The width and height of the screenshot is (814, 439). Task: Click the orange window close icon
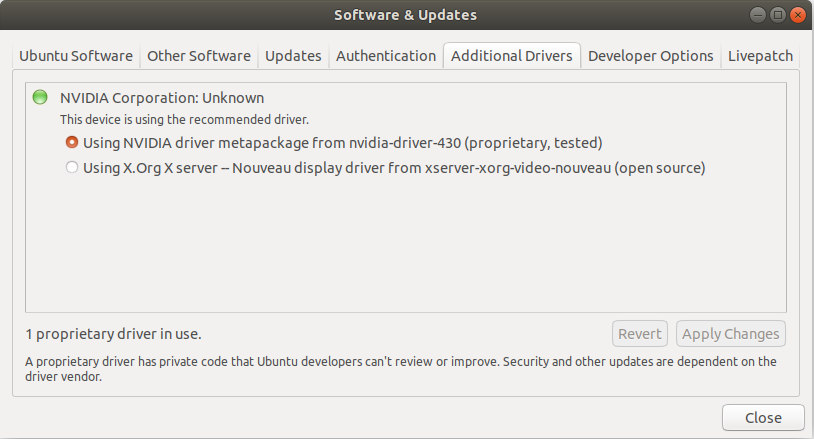797,15
